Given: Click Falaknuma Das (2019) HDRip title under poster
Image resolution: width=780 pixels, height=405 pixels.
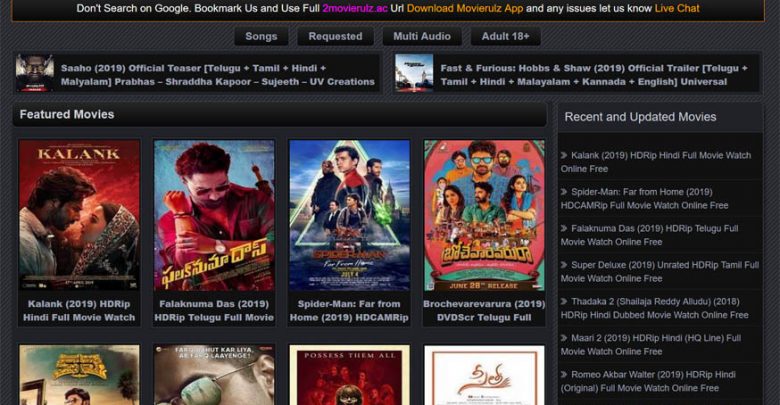Looking at the screenshot, I should pos(214,310).
